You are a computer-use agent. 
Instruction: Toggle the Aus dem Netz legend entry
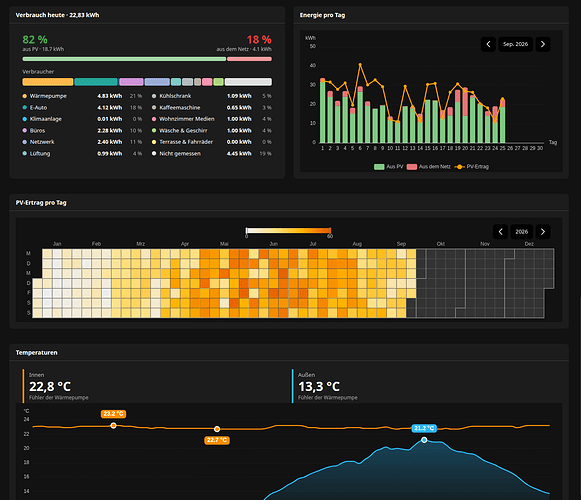[x=428, y=167]
